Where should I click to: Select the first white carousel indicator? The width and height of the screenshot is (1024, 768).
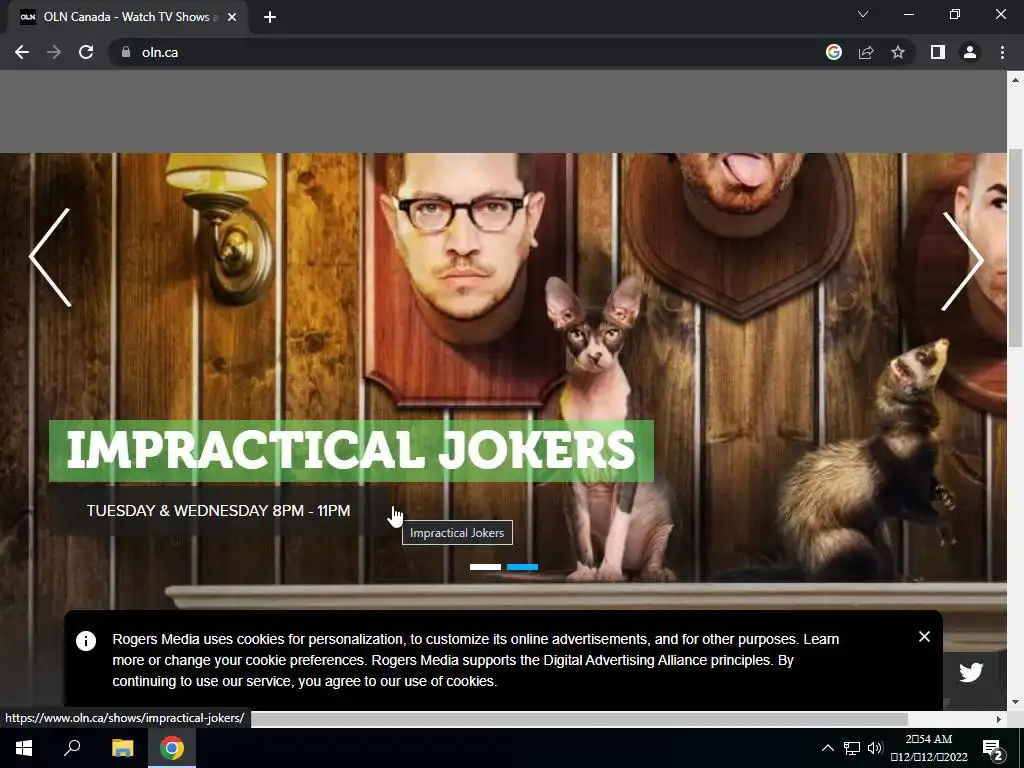485,567
